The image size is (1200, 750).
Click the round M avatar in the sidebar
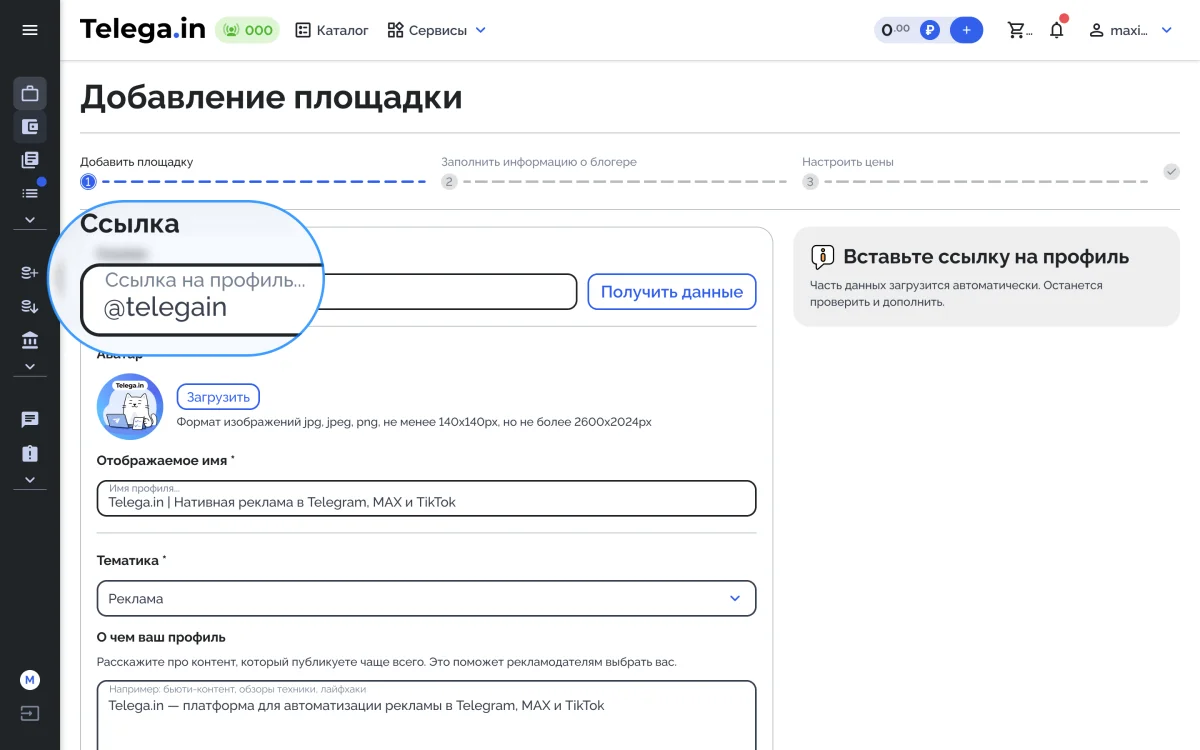[30, 680]
